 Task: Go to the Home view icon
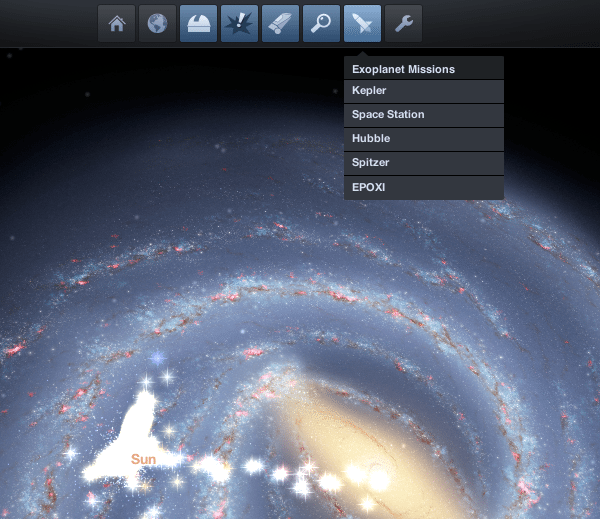point(117,24)
